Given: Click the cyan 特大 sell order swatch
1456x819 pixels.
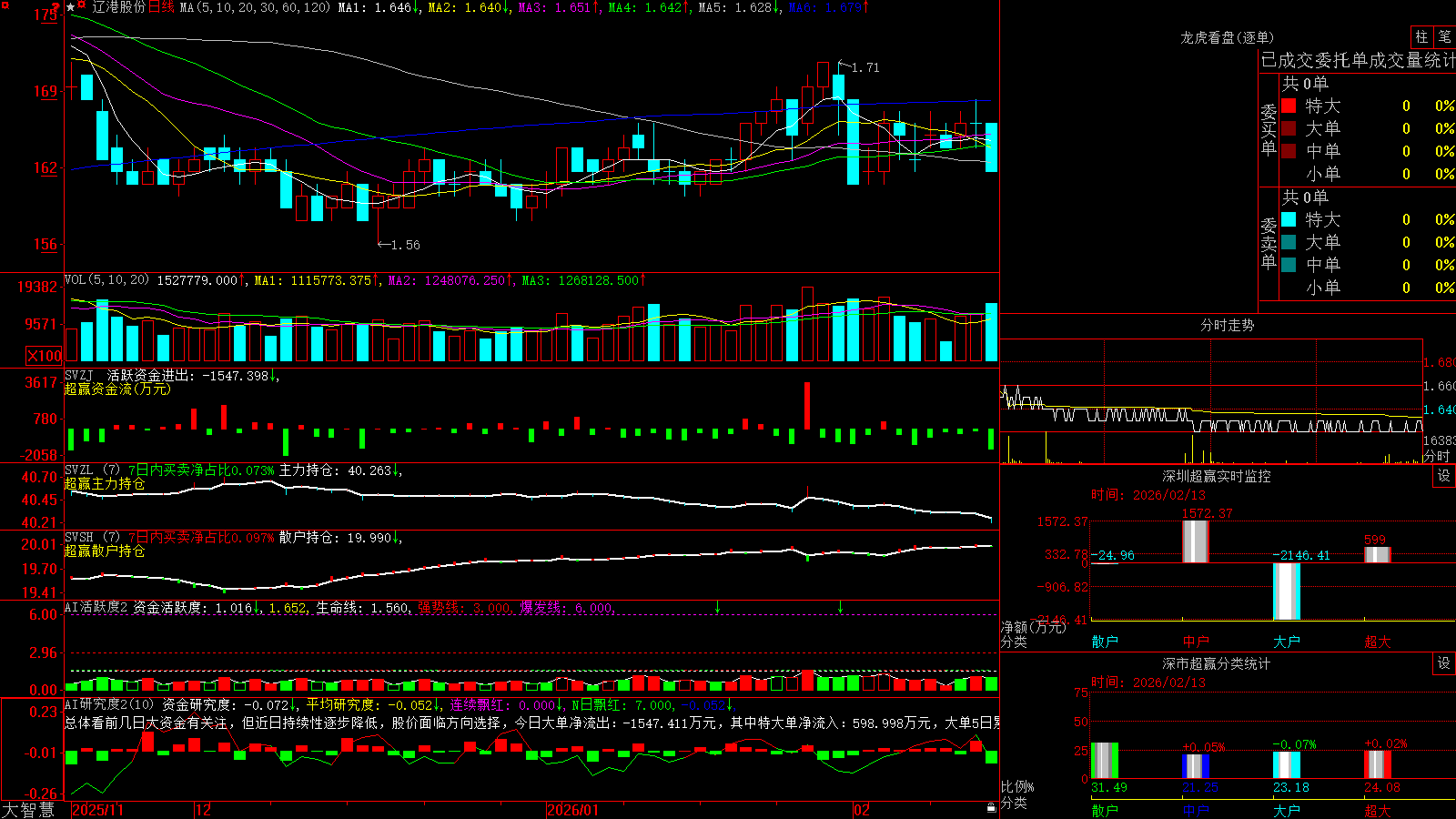Looking at the screenshot, I should click(1289, 219).
